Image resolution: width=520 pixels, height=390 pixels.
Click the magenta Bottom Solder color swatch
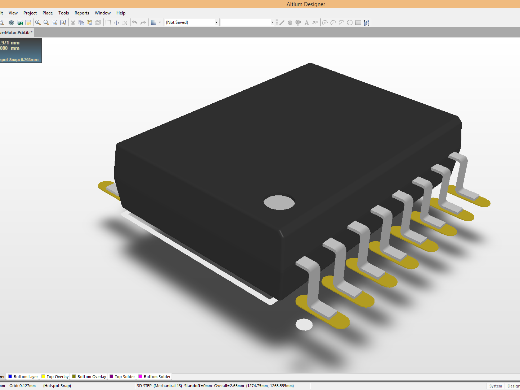(140, 376)
